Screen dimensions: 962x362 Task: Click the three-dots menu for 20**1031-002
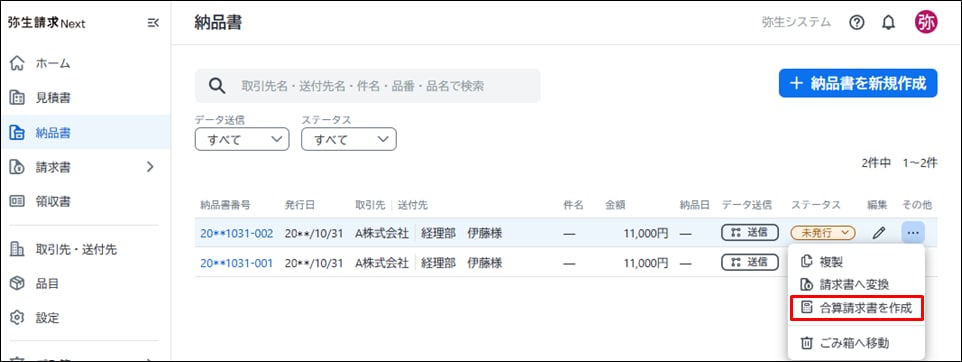pyautogui.click(x=913, y=233)
